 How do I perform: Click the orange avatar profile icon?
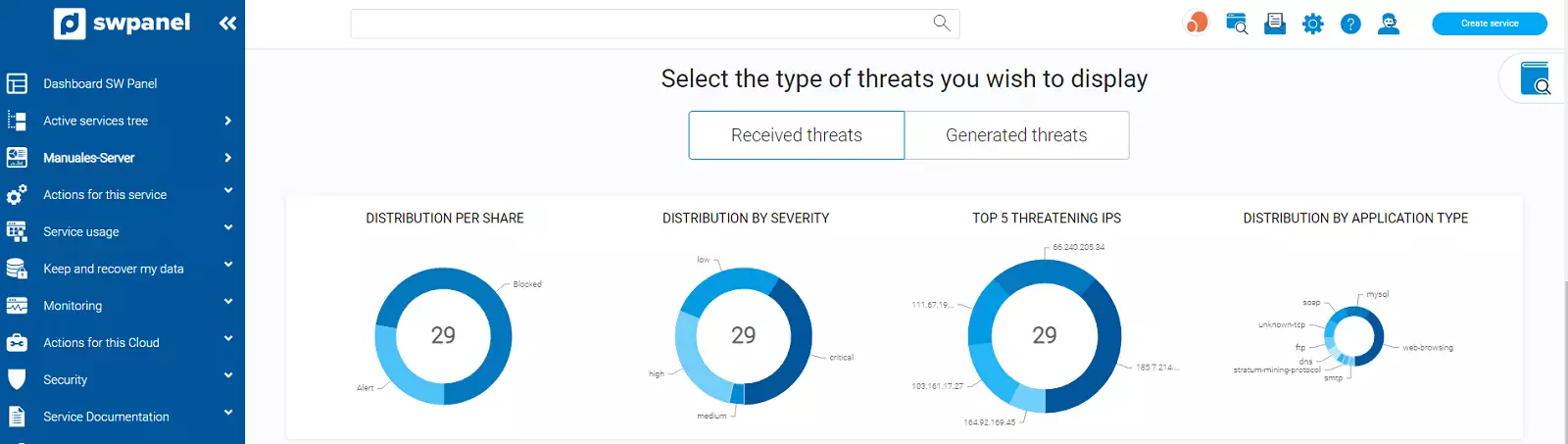(1197, 23)
